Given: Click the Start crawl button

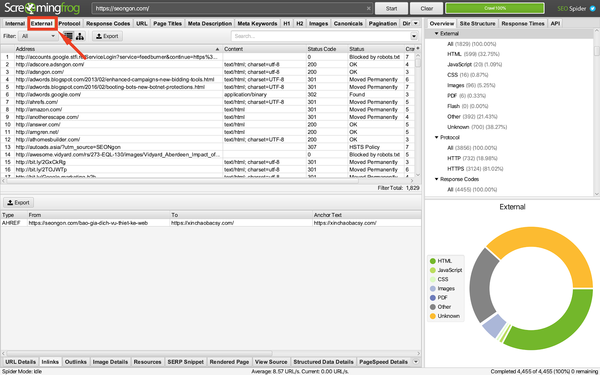Looking at the screenshot, I should (391, 8).
